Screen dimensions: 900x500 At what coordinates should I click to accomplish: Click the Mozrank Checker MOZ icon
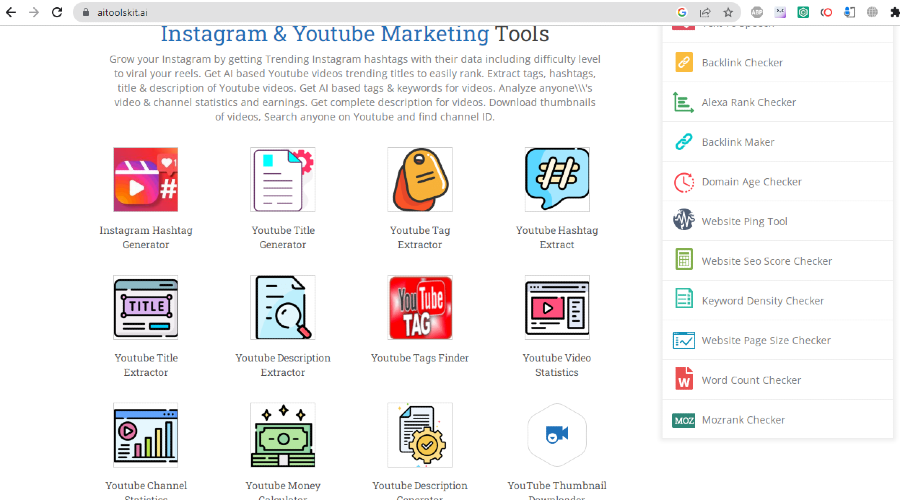[x=684, y=420]
